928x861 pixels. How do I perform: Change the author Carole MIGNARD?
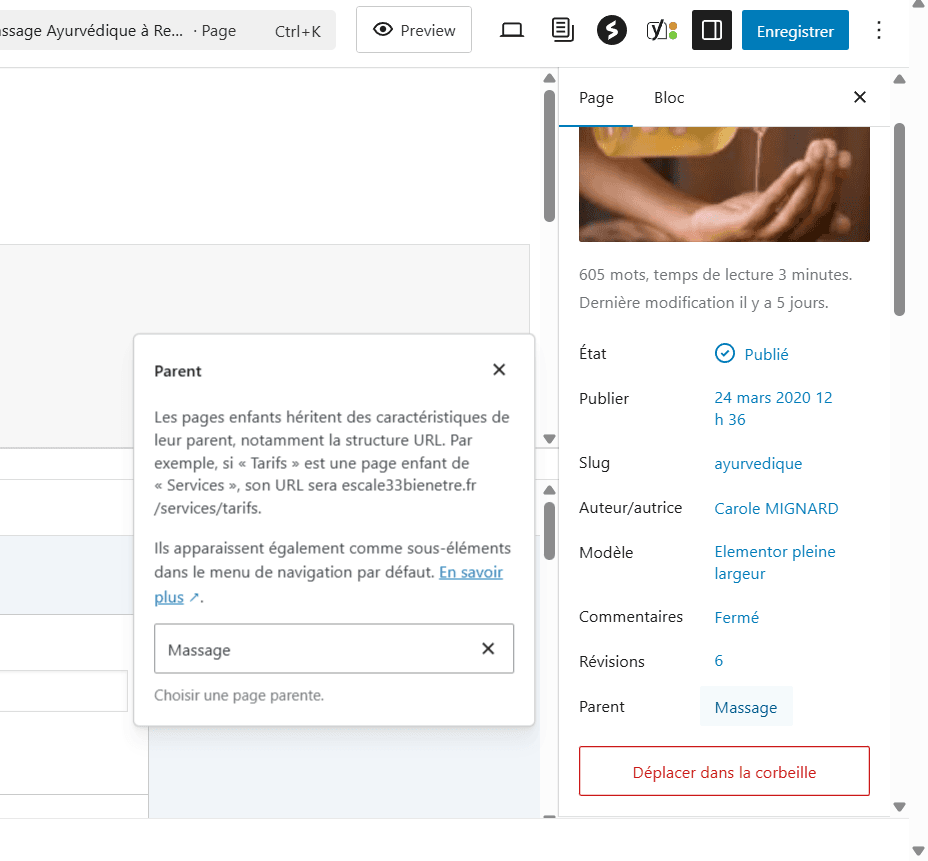coord(776,508)
